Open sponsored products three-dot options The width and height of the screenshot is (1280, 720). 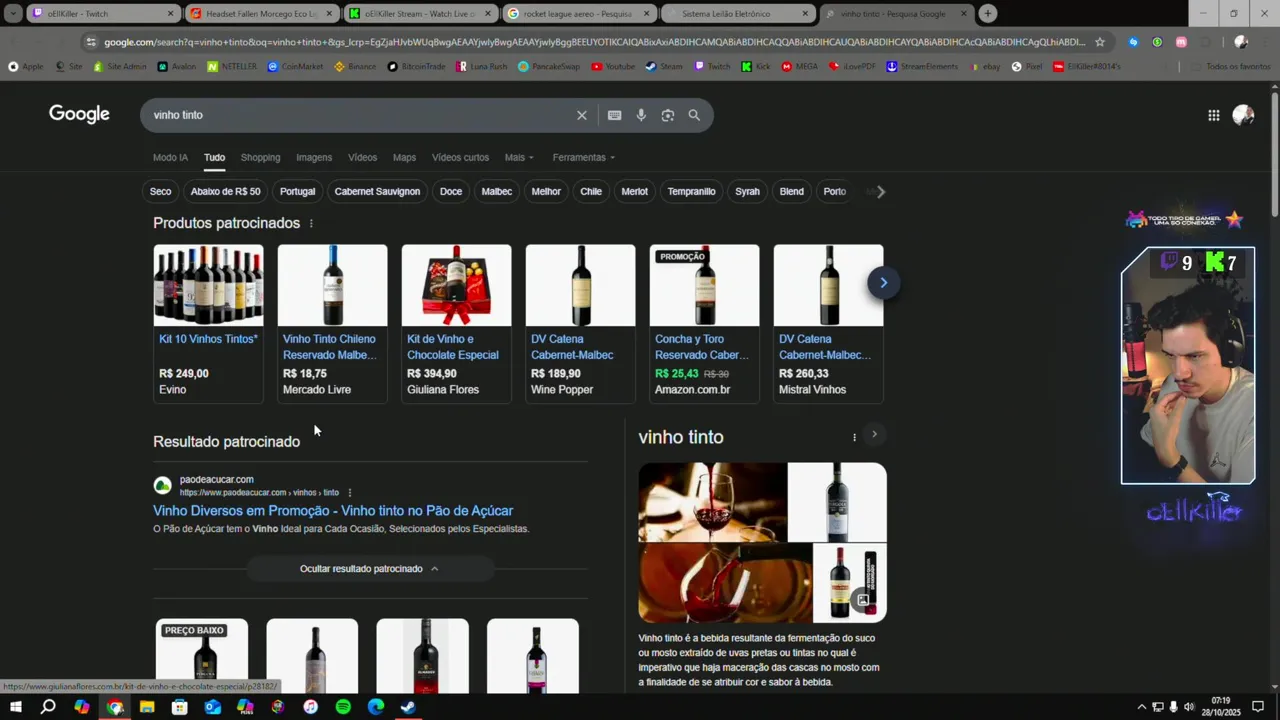coord(311,223)
